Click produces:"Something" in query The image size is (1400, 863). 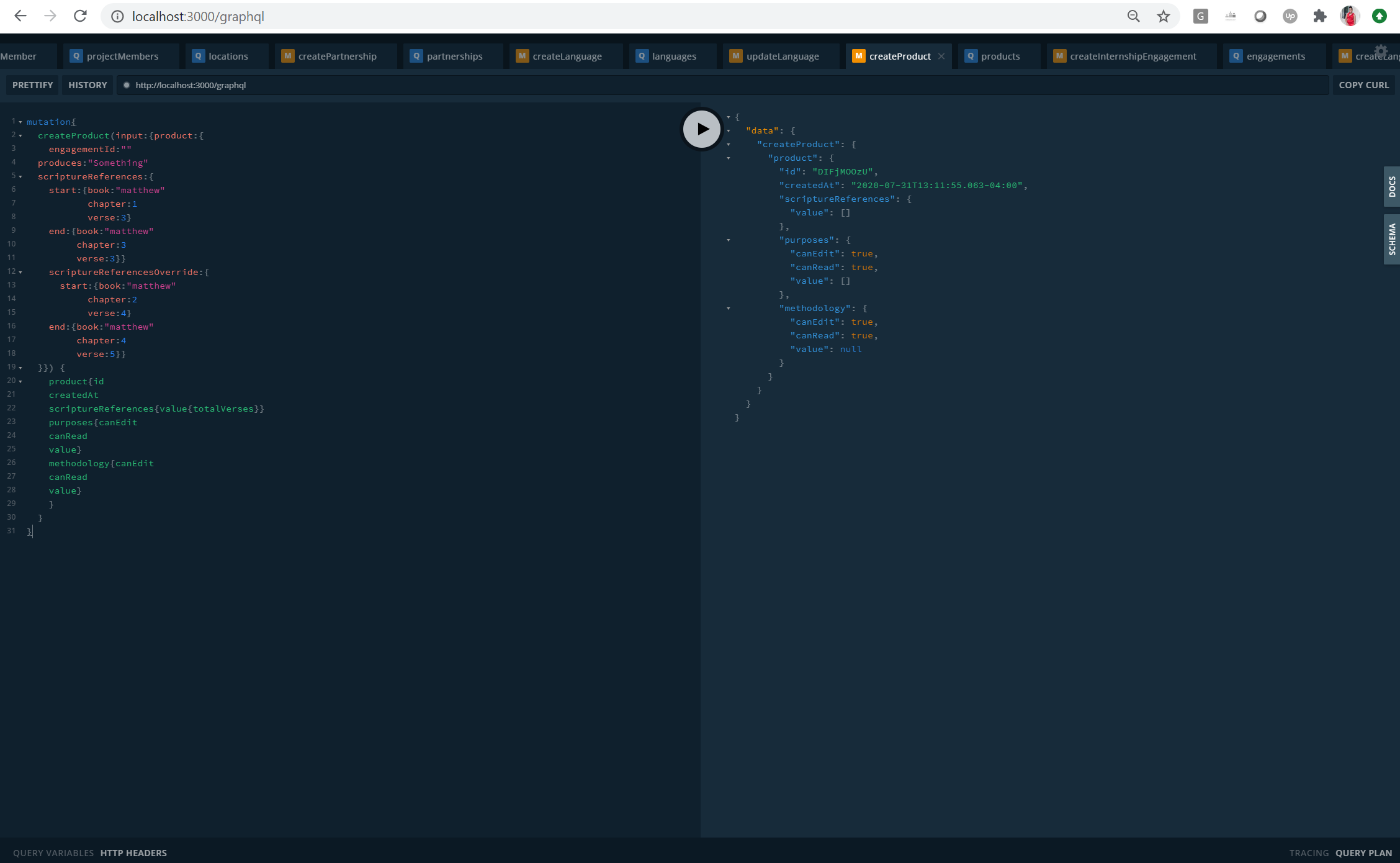click(93, 163)
